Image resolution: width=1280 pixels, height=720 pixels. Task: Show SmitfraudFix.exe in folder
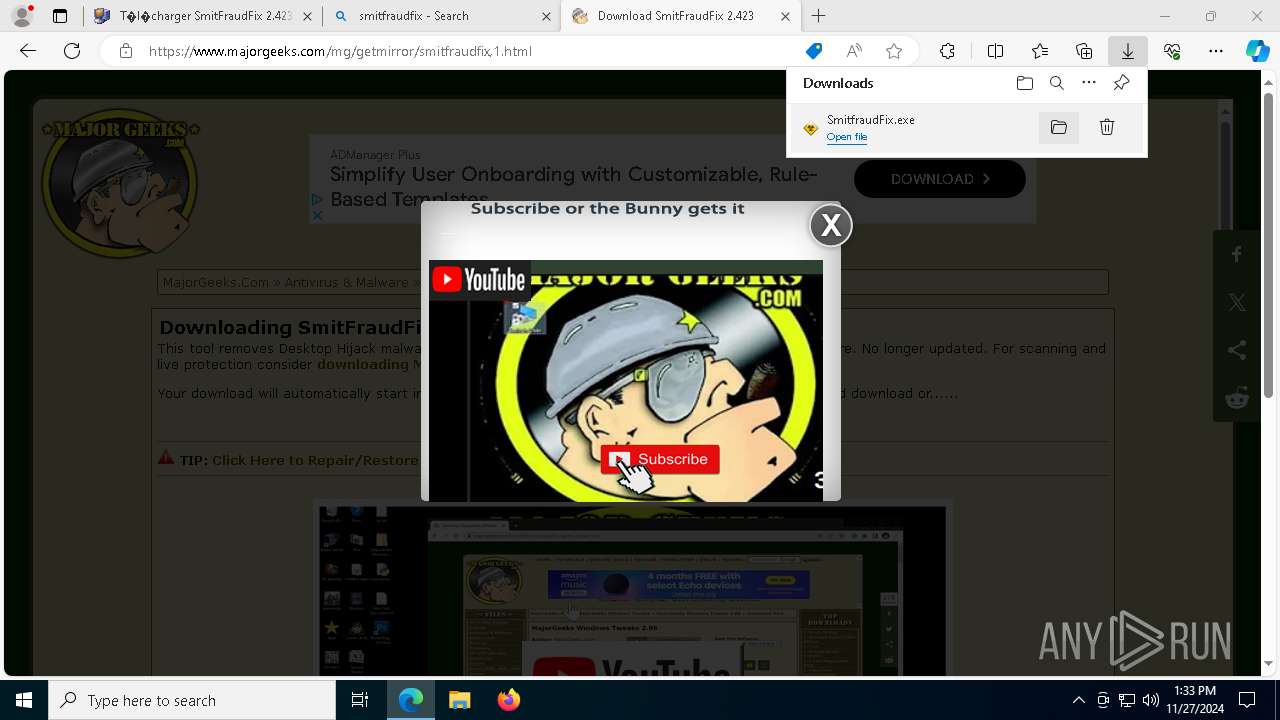(1059, 127)
